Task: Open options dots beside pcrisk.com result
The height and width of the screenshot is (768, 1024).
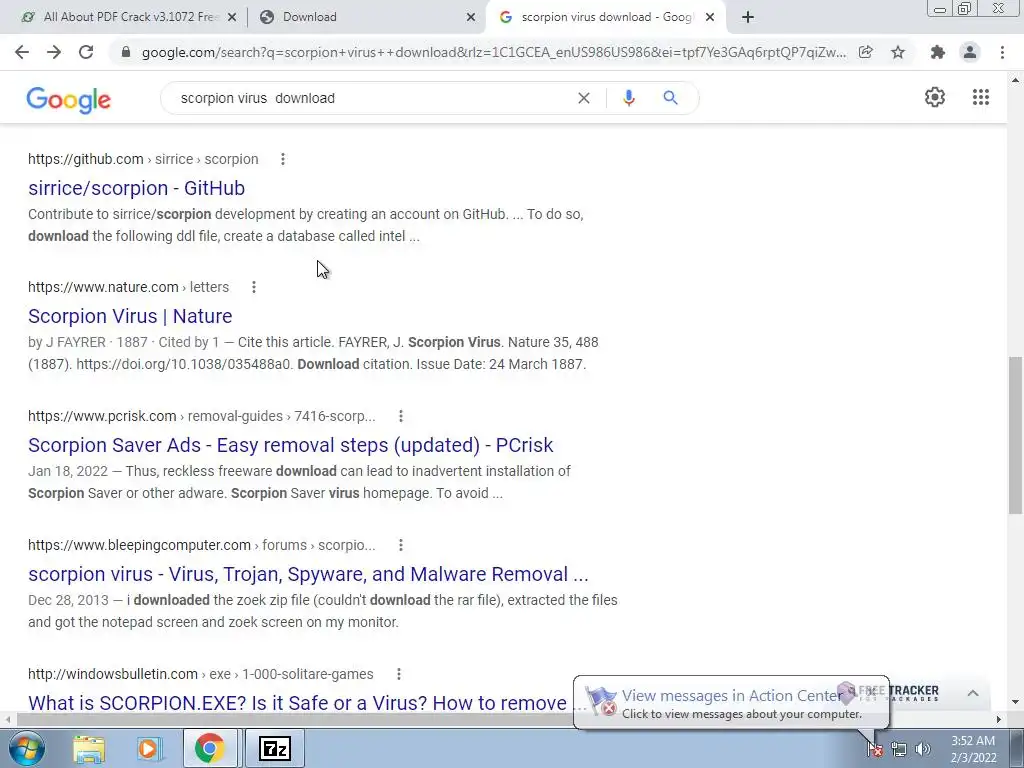Action: click(x=401, y=416)
